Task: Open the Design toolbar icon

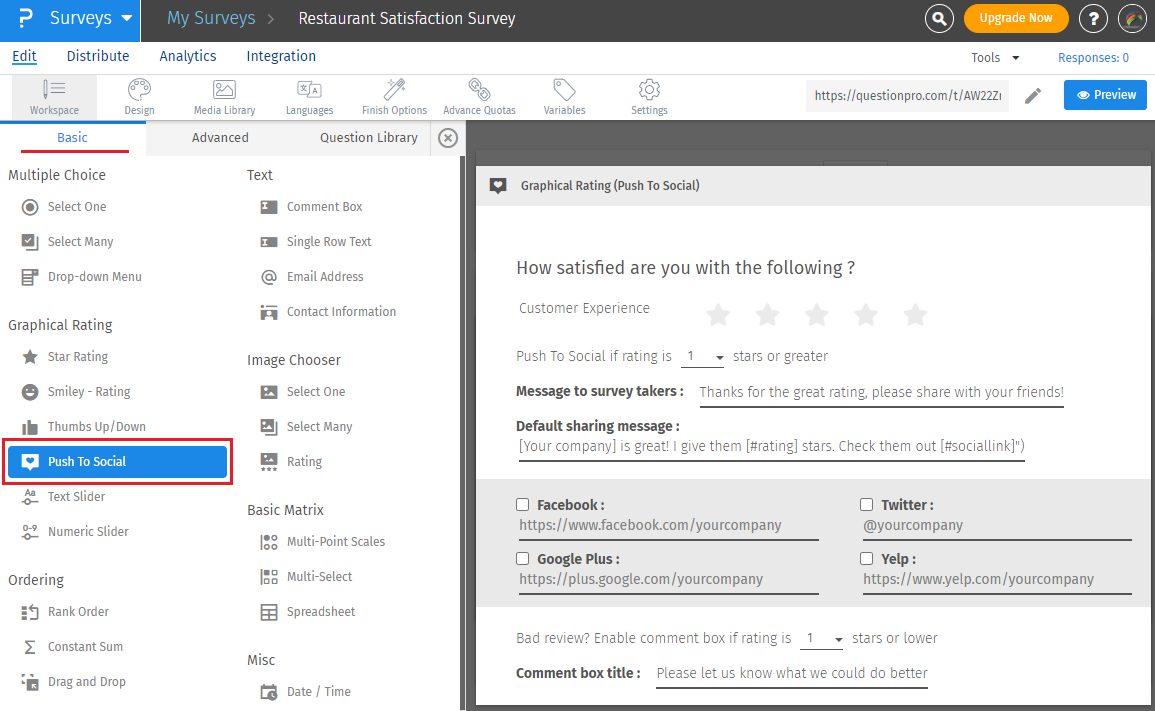Action: pos(139,97)
